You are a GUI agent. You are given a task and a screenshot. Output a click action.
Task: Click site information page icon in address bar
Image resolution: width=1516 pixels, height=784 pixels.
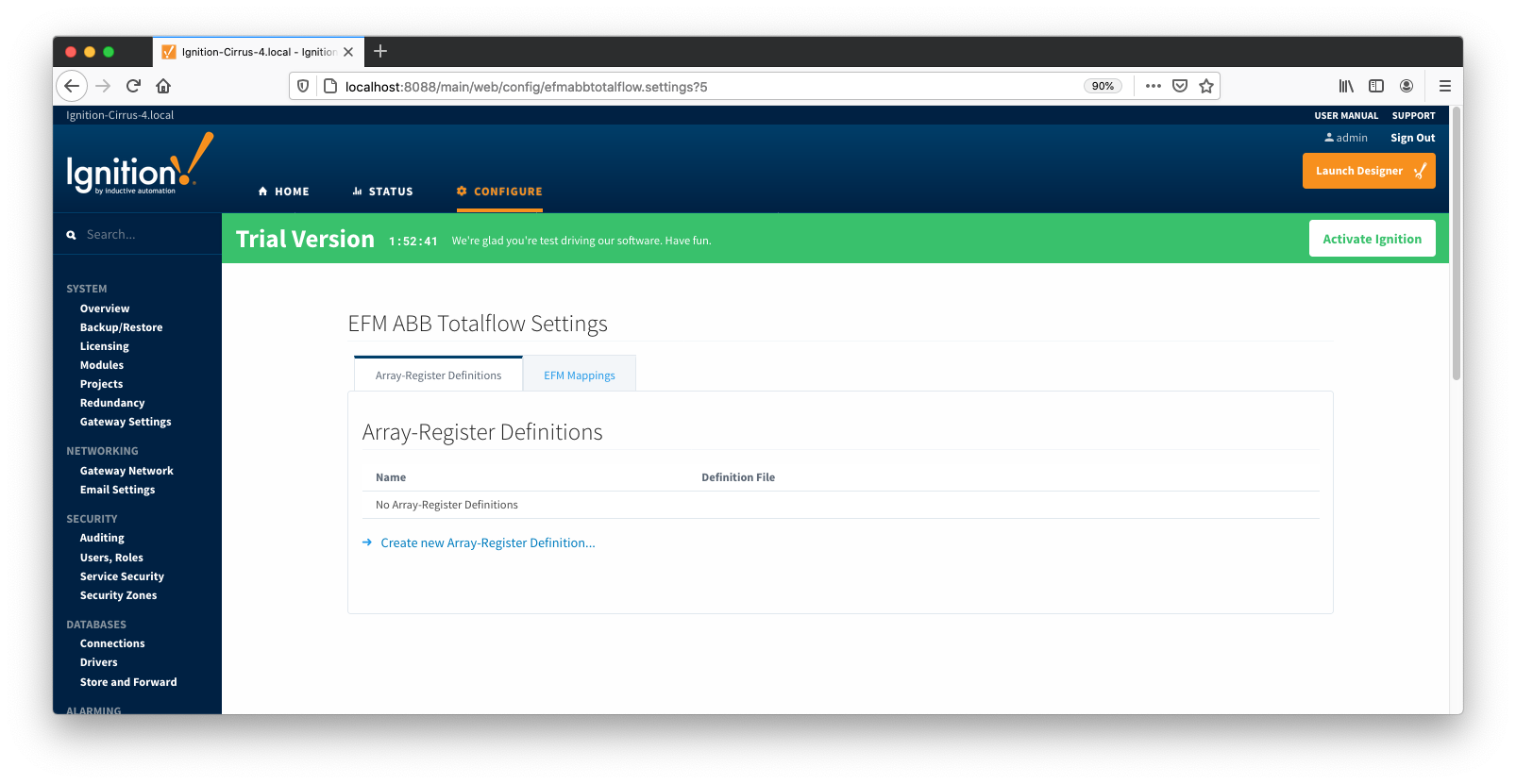[x=330, y=86]
